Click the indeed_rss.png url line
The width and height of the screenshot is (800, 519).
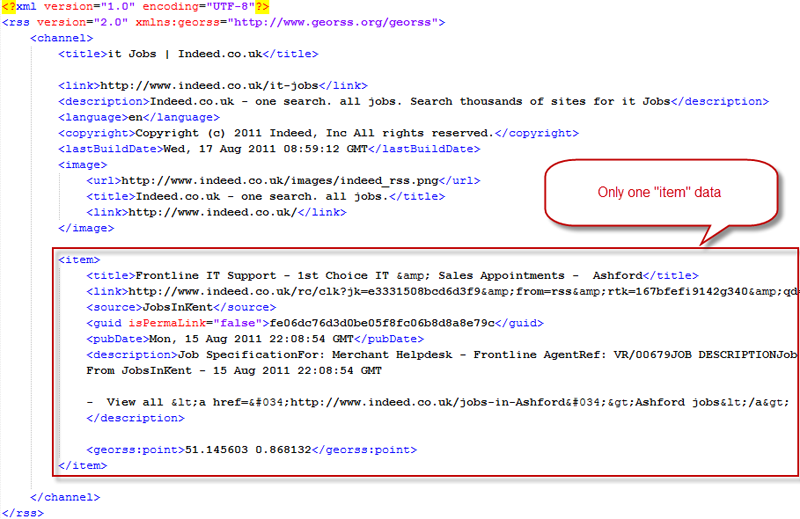283,181
